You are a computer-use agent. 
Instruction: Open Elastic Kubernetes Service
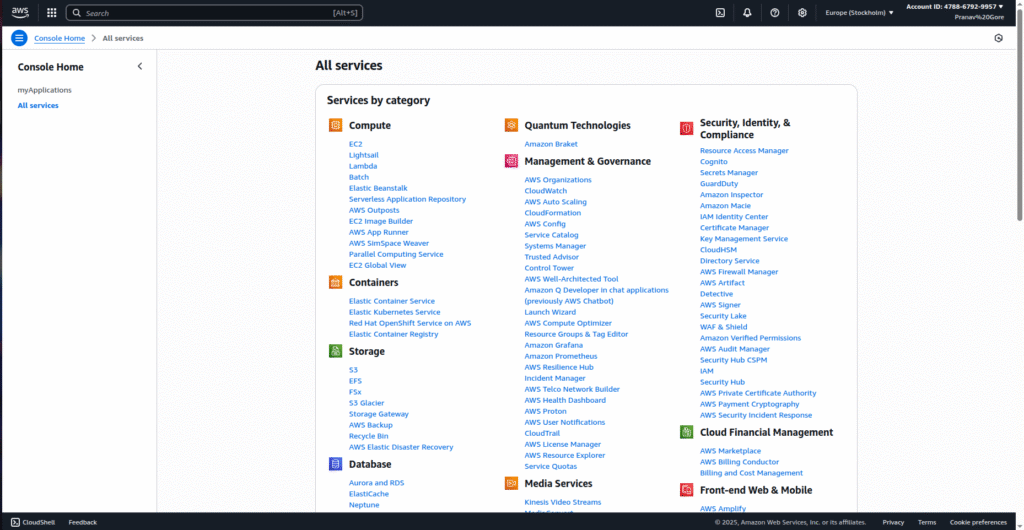[x=394, y=313]
